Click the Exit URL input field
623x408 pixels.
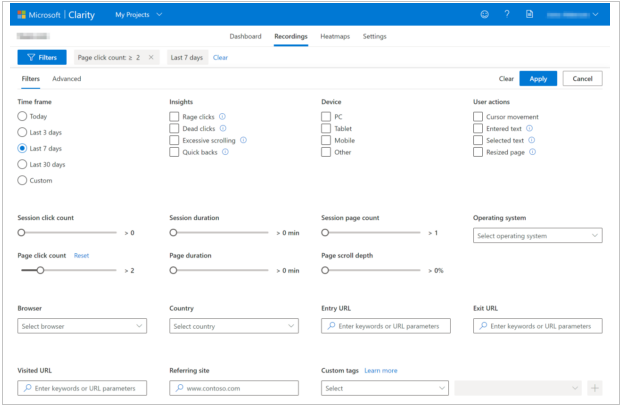pyautogui.click(x=538, y=326)
